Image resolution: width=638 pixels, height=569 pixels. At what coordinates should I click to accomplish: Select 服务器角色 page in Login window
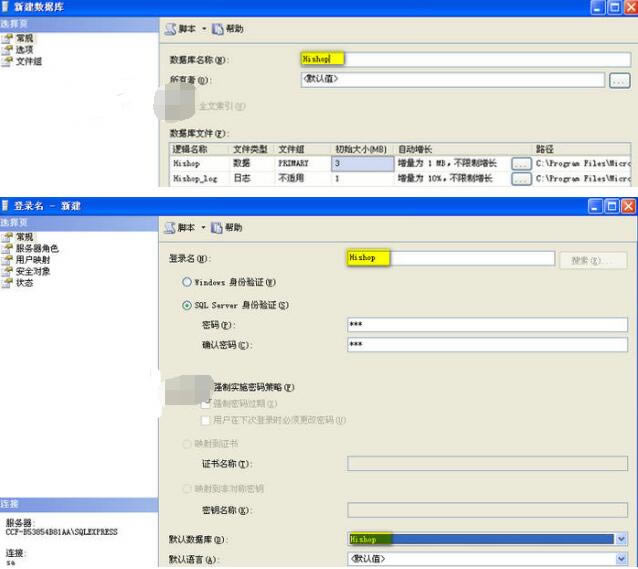(x=37, y=248)
